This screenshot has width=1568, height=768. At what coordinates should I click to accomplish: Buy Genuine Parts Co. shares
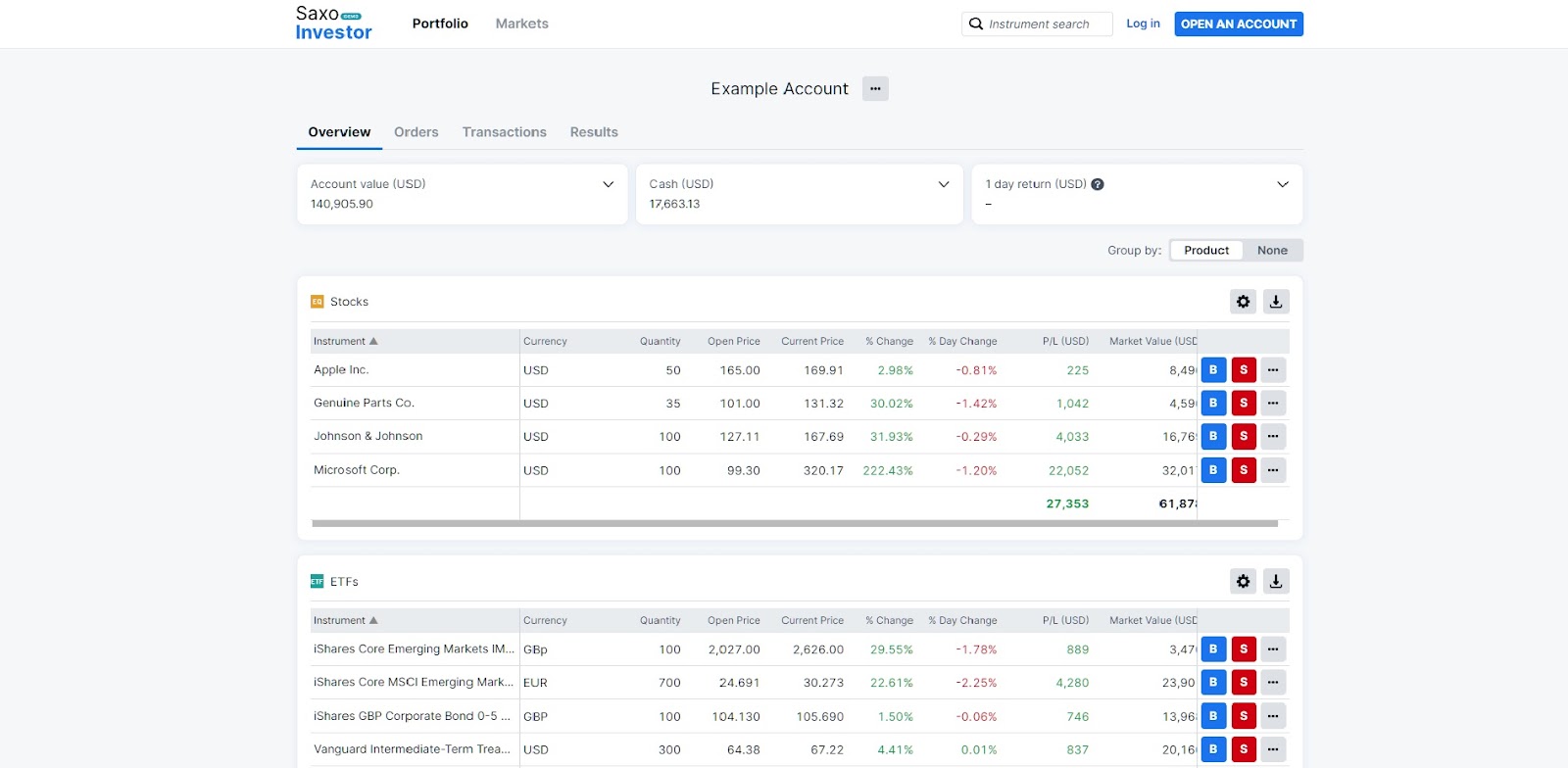[1213, 403]
